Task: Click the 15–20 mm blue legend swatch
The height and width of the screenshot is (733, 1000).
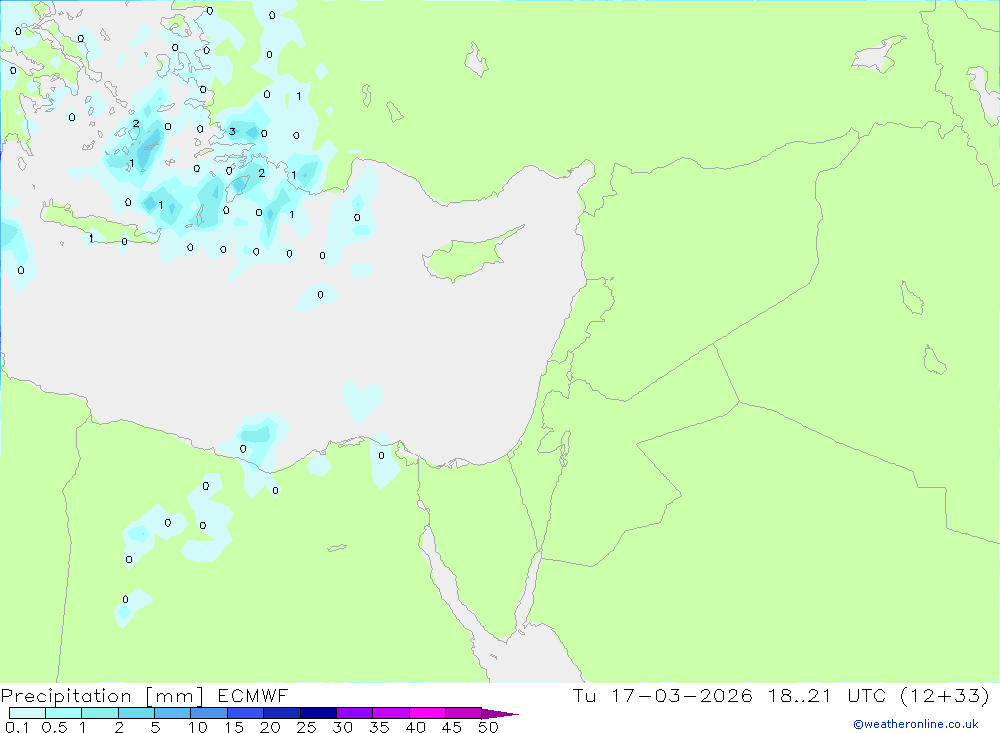Action: 246,713
